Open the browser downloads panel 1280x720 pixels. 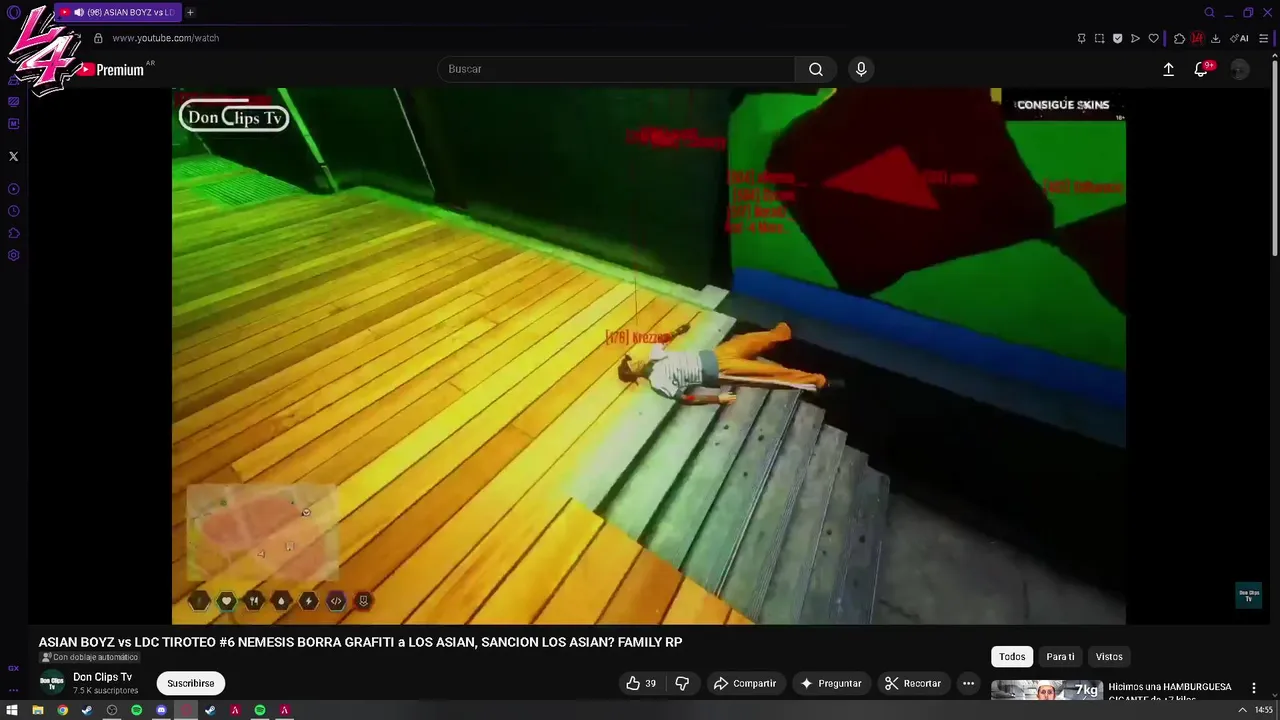pos(1215,38)
